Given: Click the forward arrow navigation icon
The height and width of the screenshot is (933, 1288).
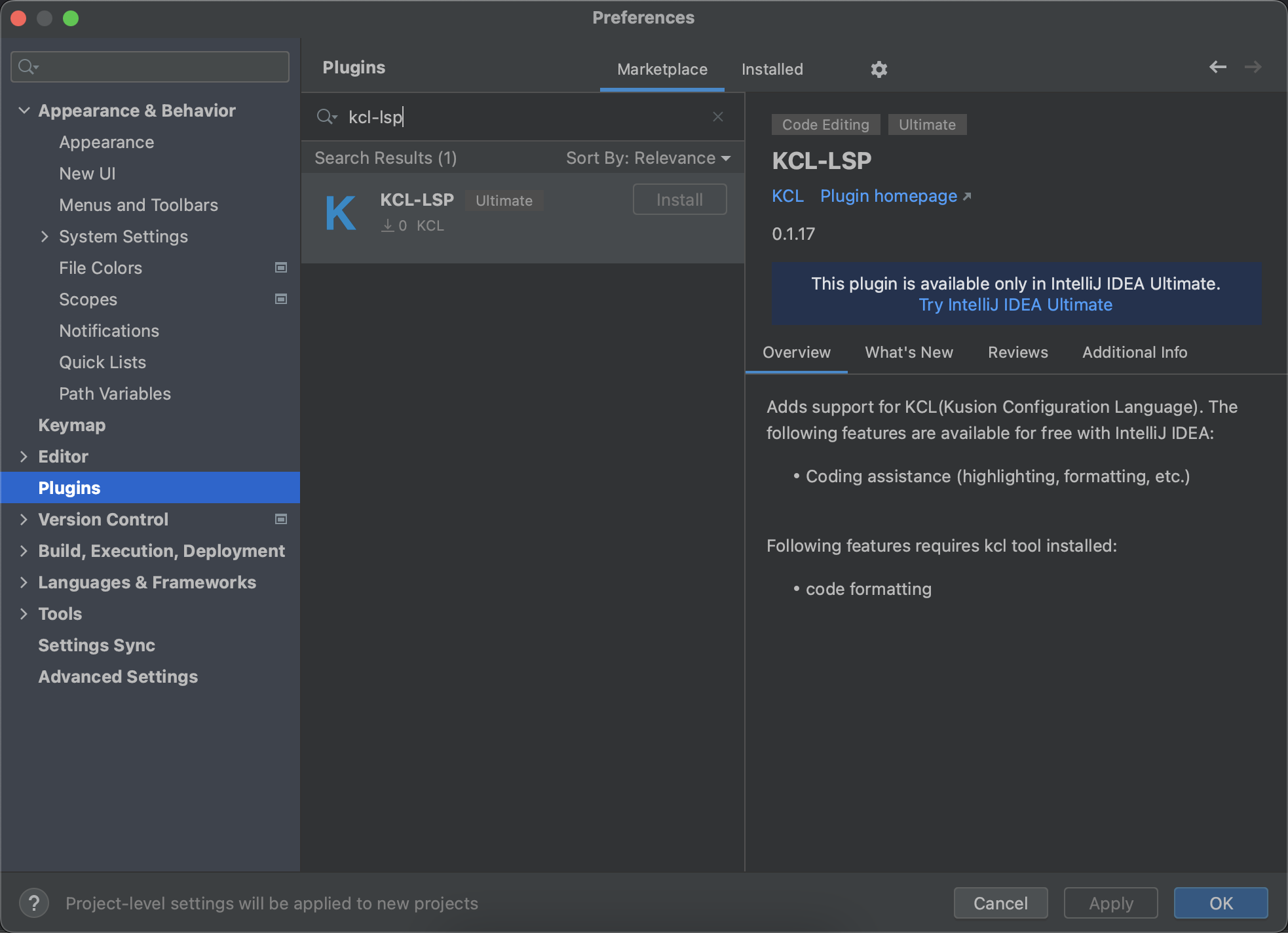Looking at the screenshot, I should point(1252,69).
